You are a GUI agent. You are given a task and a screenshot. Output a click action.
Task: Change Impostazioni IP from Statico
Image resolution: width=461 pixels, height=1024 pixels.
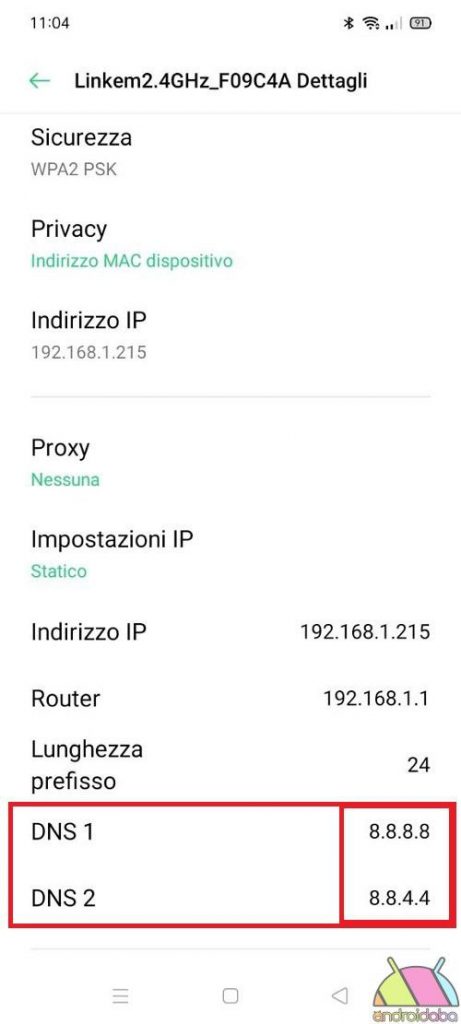tap(230, 554)
